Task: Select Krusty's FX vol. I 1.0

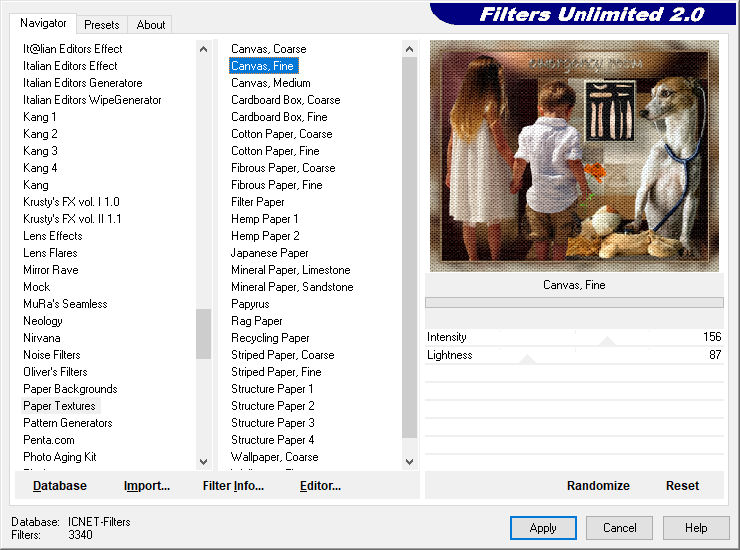Action: pos(71,202)
